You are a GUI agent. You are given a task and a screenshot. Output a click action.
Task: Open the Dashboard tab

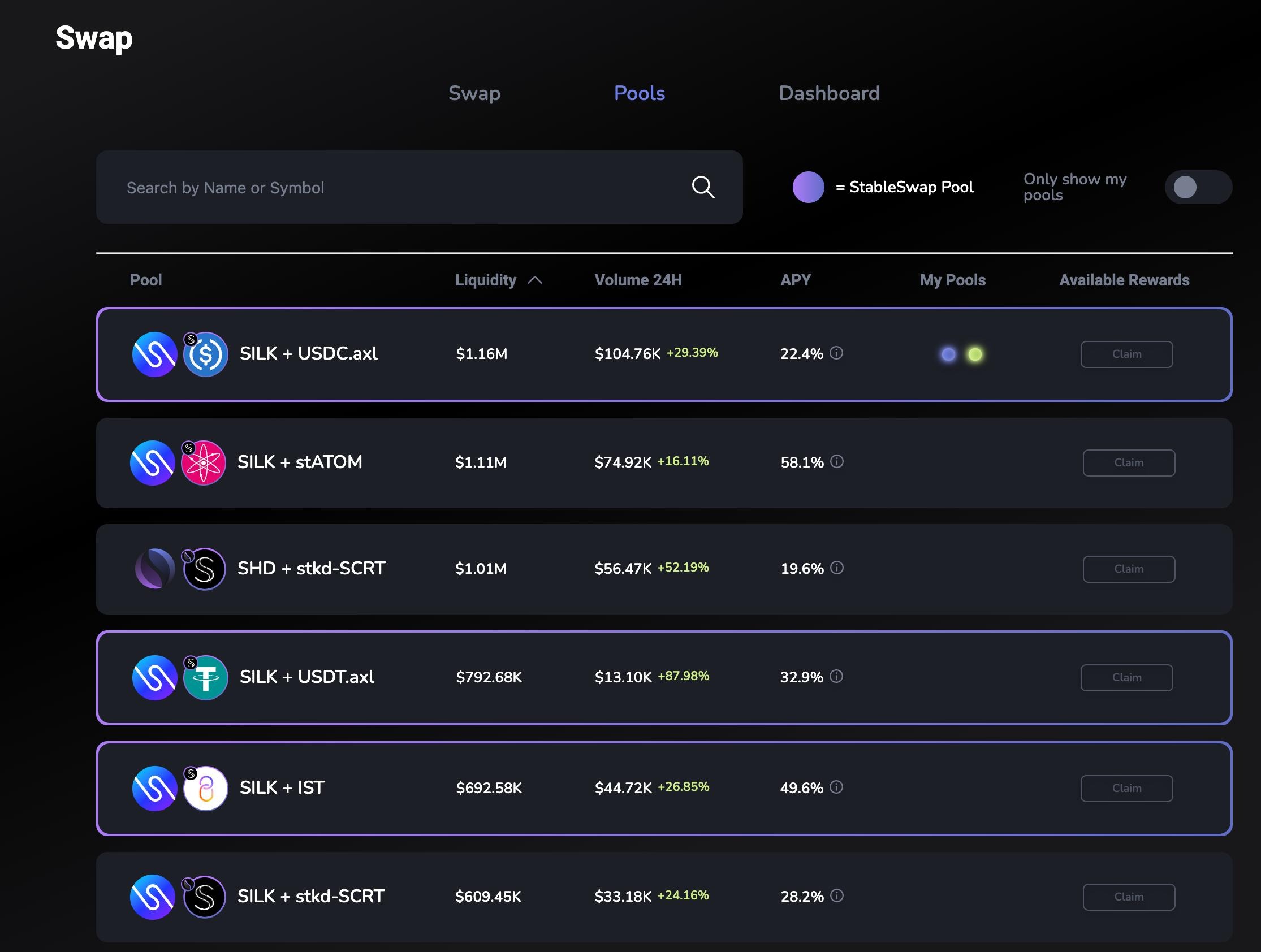coord(829,93)
